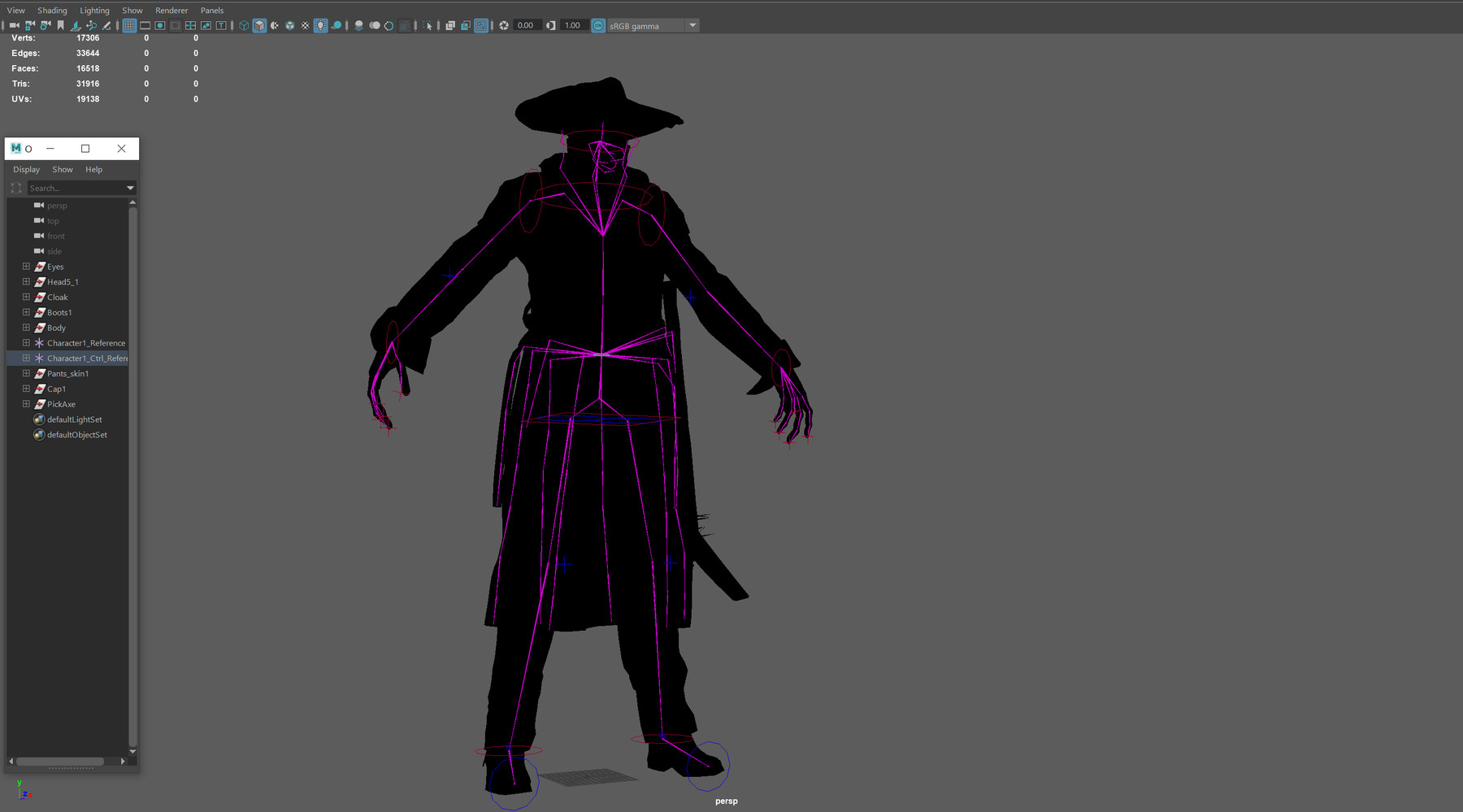The image size is (1463, 812).
Task: Expand the Cloak node in Outliner
Action: 26,297
